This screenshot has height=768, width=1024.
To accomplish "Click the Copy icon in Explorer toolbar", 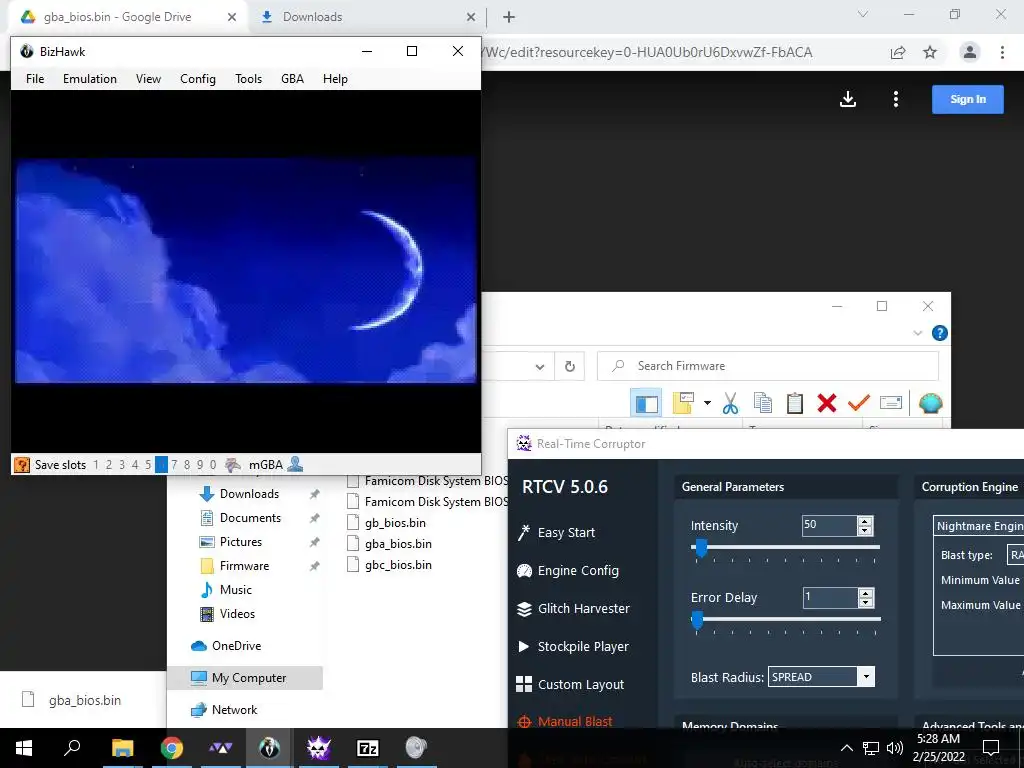I will (x=762, y=403).
